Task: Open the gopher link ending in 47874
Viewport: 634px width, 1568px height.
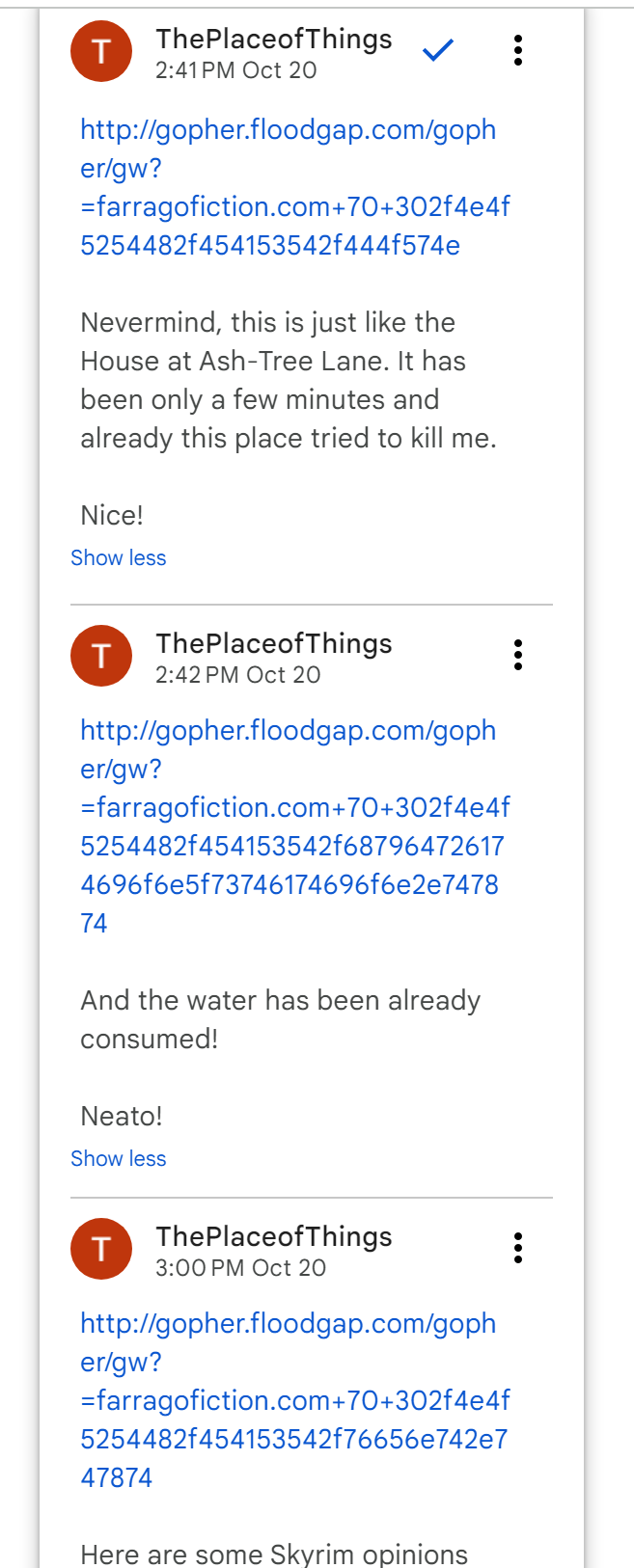Action: tap(288, 1400)
